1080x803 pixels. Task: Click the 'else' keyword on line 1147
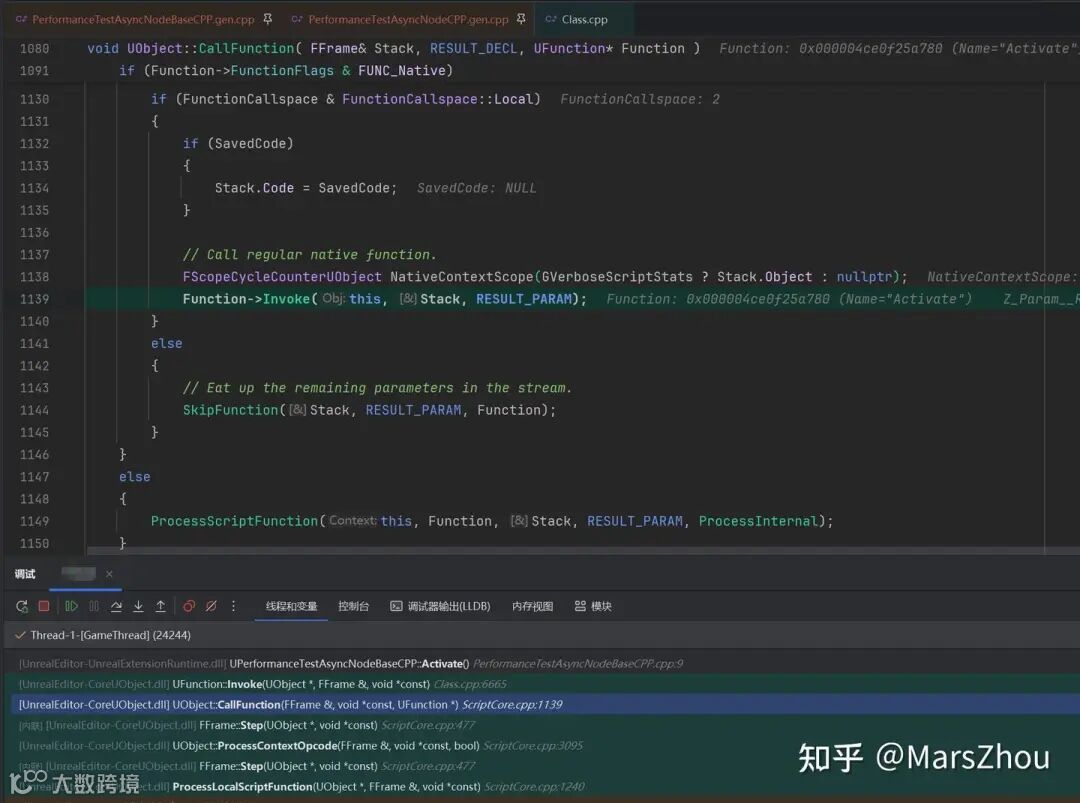pyautogui.click(x=134, y=477)
